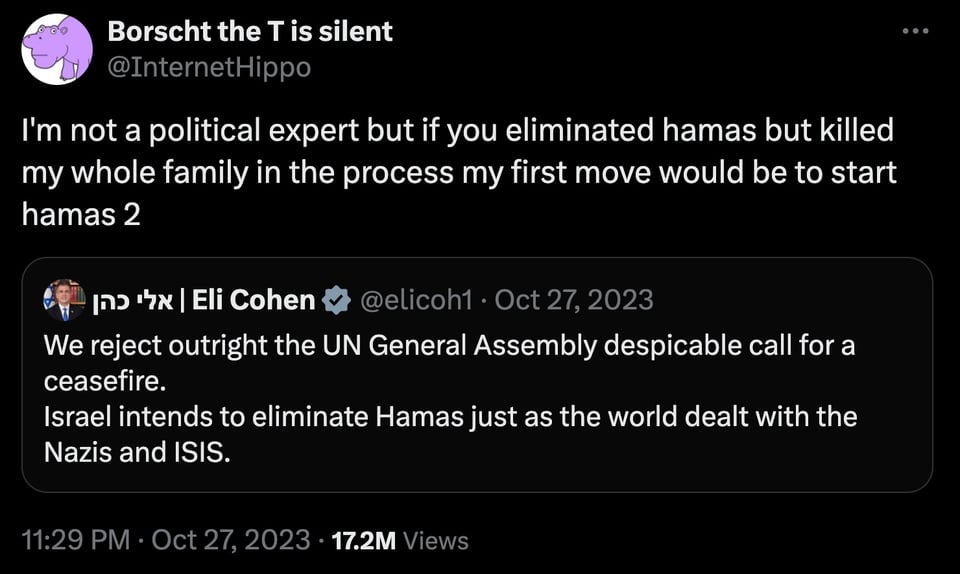
Task: Click Eli Cohen's blue verified badge
Action: 336,299
